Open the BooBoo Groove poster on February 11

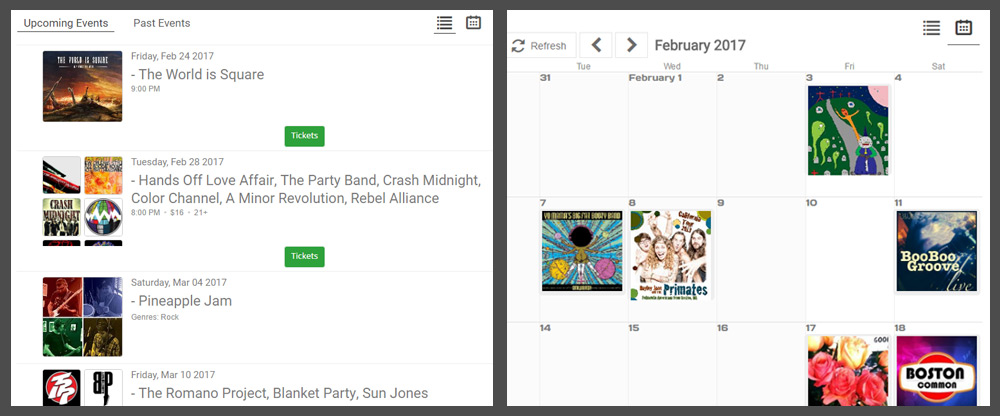point(936,251)
